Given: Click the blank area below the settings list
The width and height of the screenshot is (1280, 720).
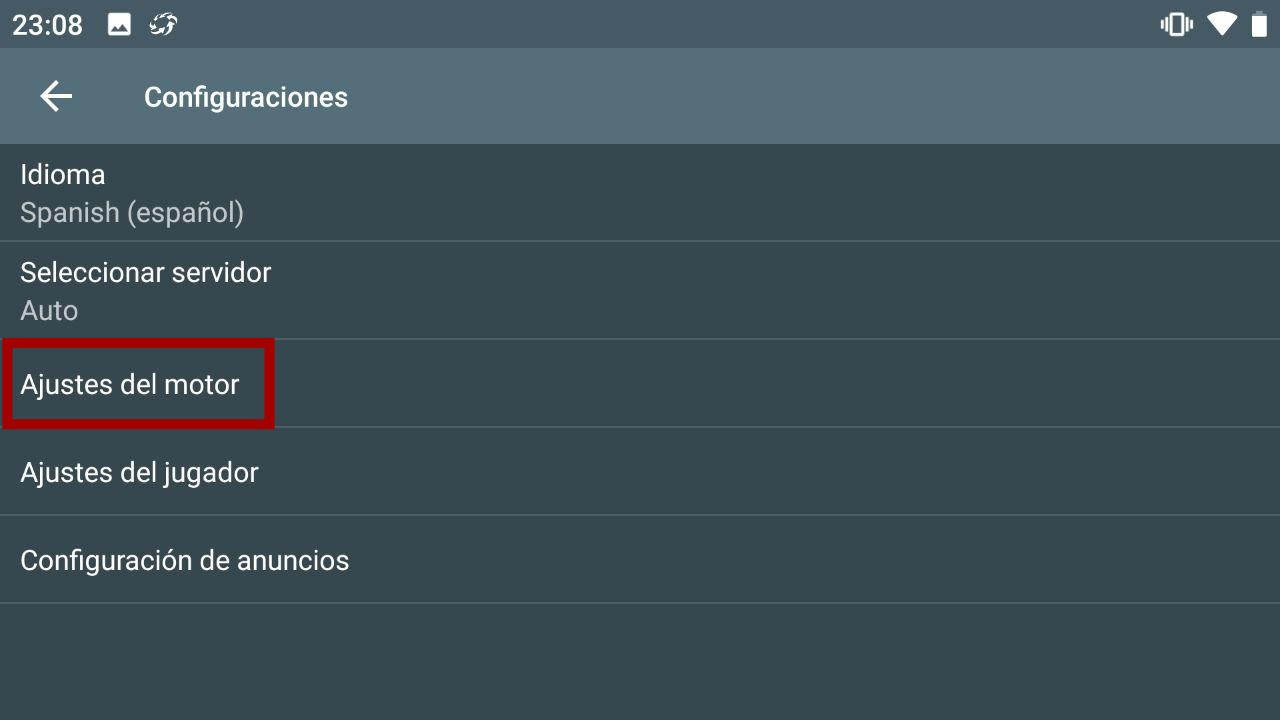Looking at the screenshot, I should (x=640, y=662).
